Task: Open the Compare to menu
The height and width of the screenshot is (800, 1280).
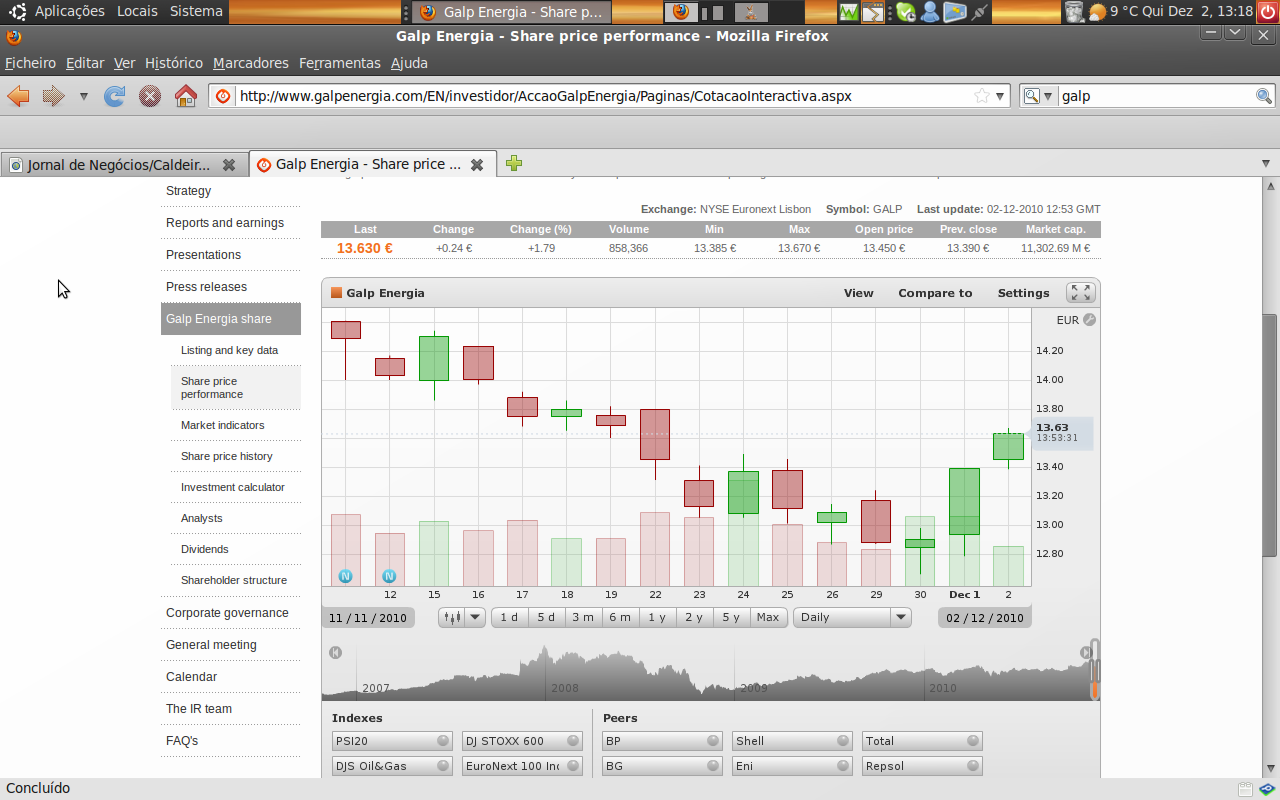Action: coord(935,293)
